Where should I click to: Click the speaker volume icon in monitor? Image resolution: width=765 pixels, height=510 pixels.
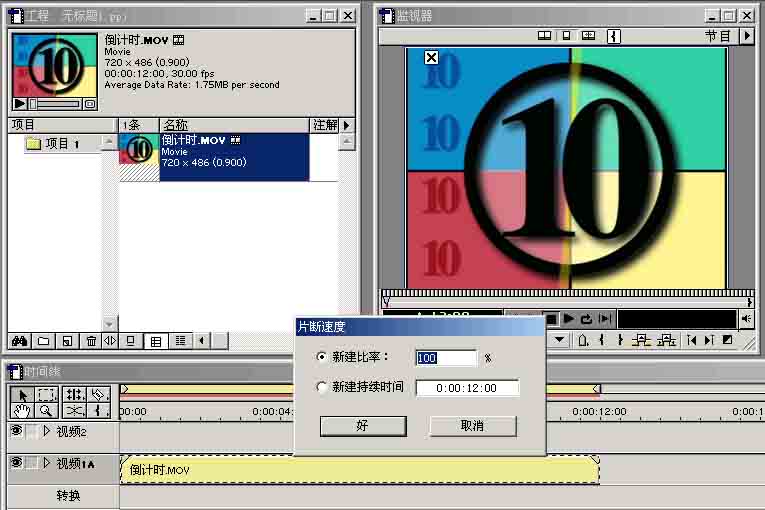point(746,319)
